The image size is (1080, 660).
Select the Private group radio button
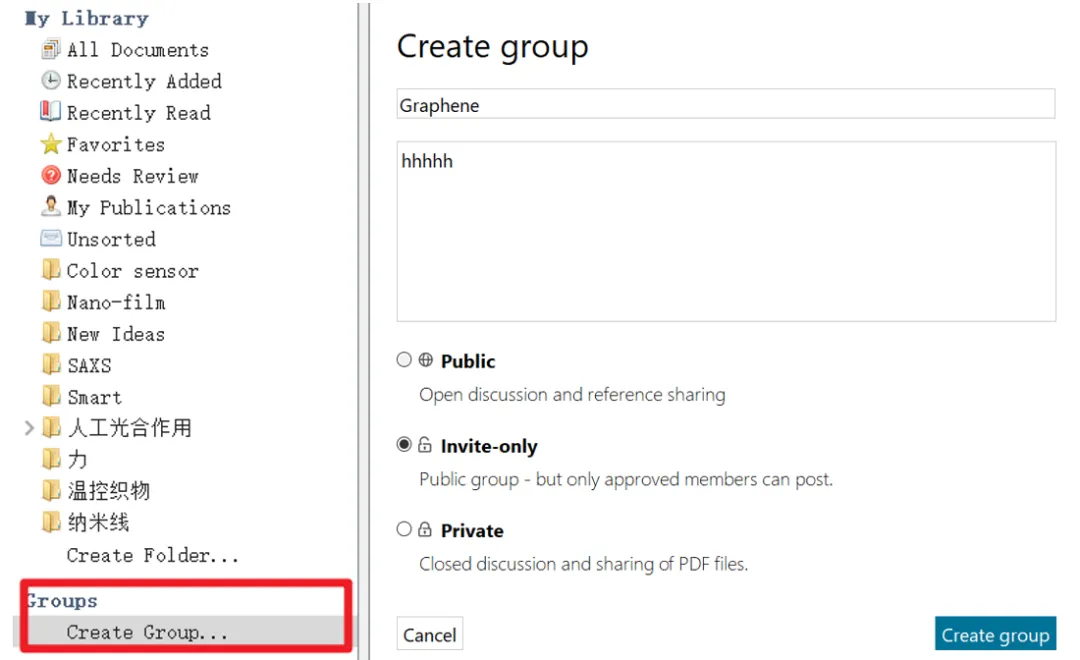click(x=404, y=529)
